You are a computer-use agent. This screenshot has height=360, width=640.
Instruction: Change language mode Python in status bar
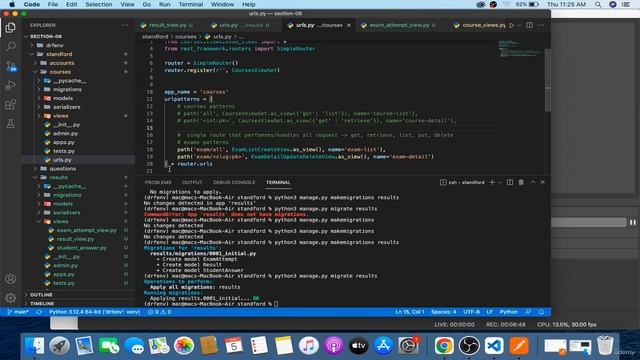(x=509, y=312)
